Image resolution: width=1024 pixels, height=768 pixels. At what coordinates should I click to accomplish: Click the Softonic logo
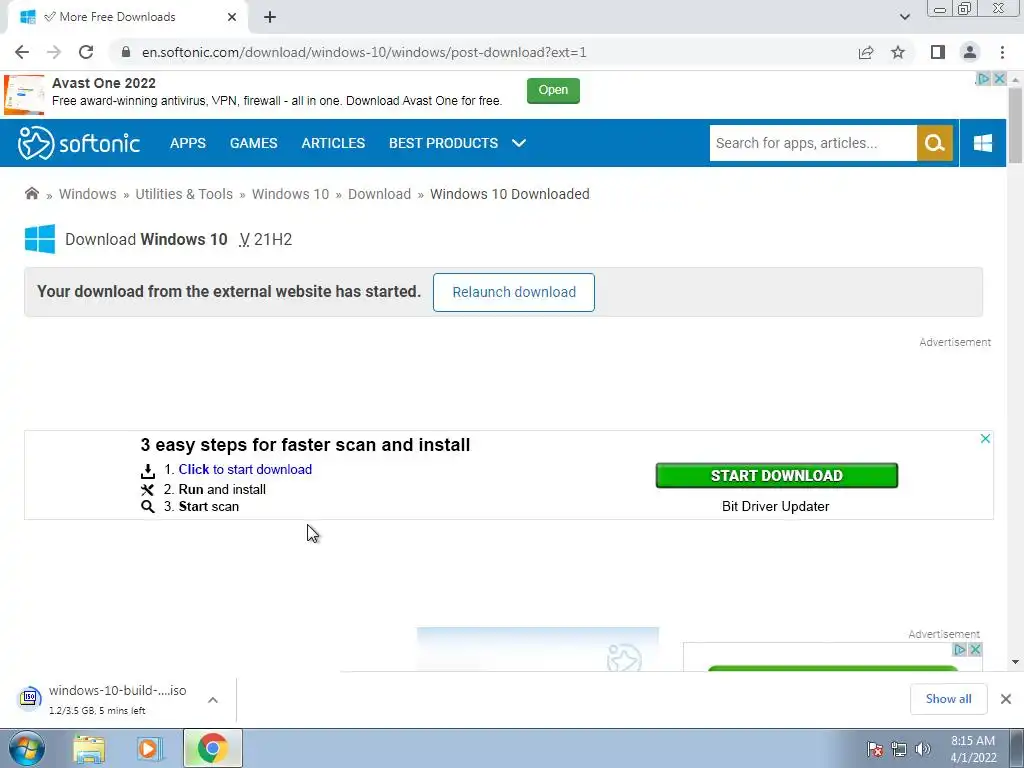click(78, 143)
